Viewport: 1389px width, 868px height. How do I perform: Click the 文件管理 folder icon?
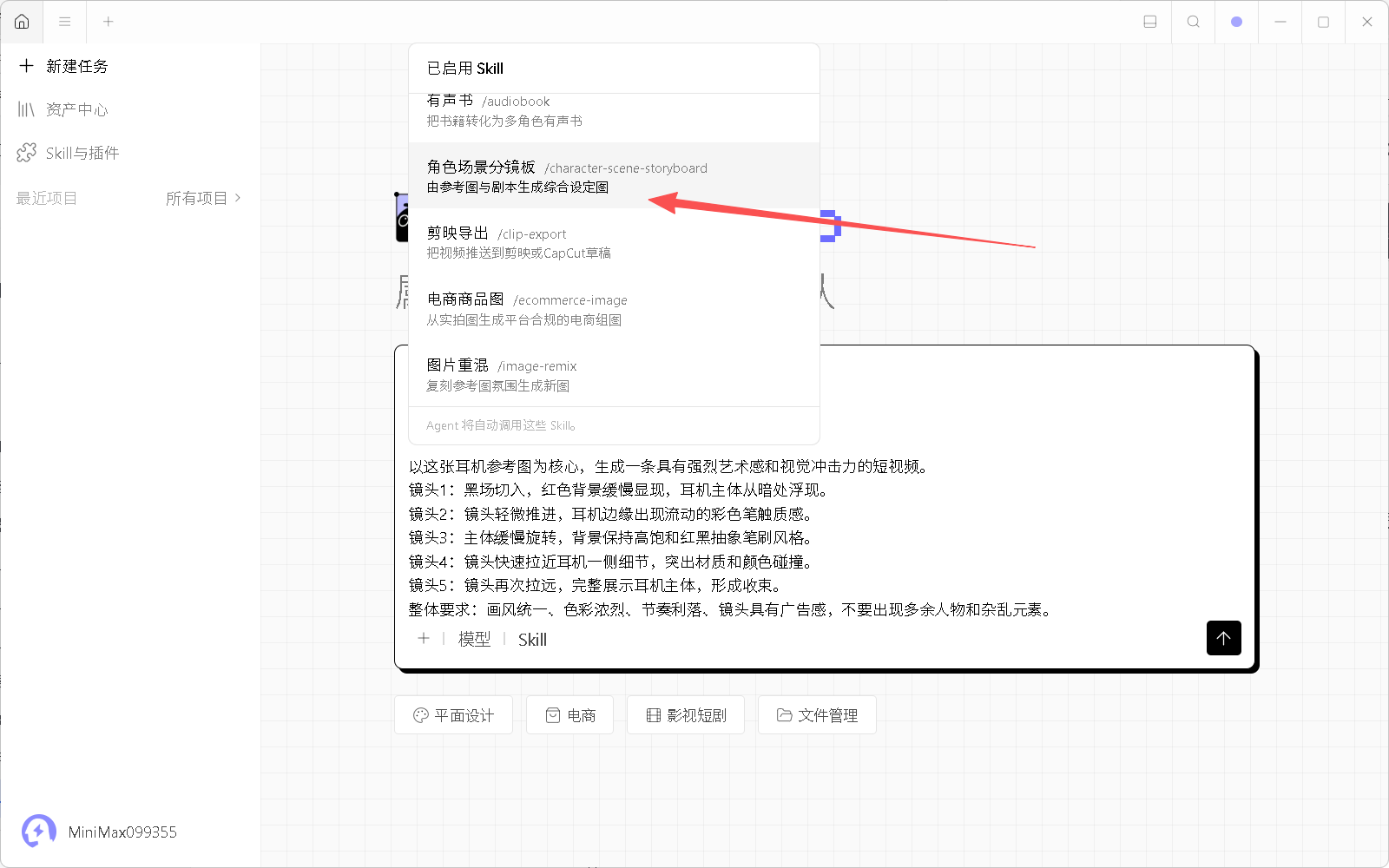[x=785, y=715]
